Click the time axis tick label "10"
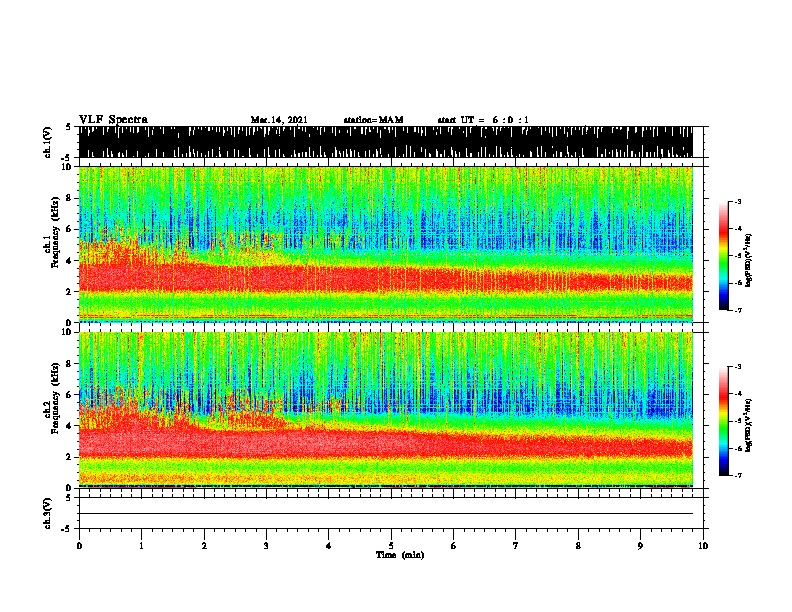This screenshot has width=792, height=612. (703, 546)
